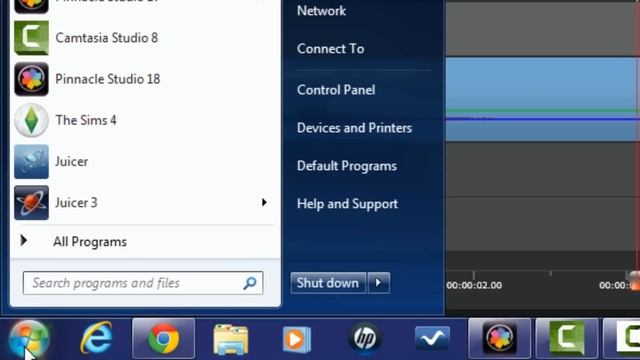640x360 pixels.
Task: Switch to Pinnacle Studio taskbar button
Action: point(500,339)
